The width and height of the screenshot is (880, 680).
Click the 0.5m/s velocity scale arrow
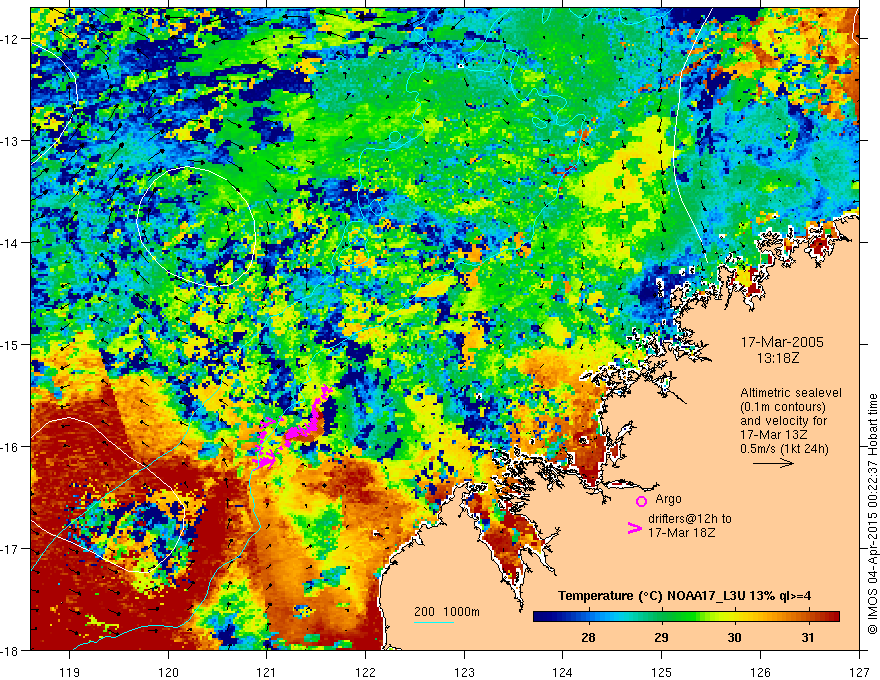tap(773, 463)
